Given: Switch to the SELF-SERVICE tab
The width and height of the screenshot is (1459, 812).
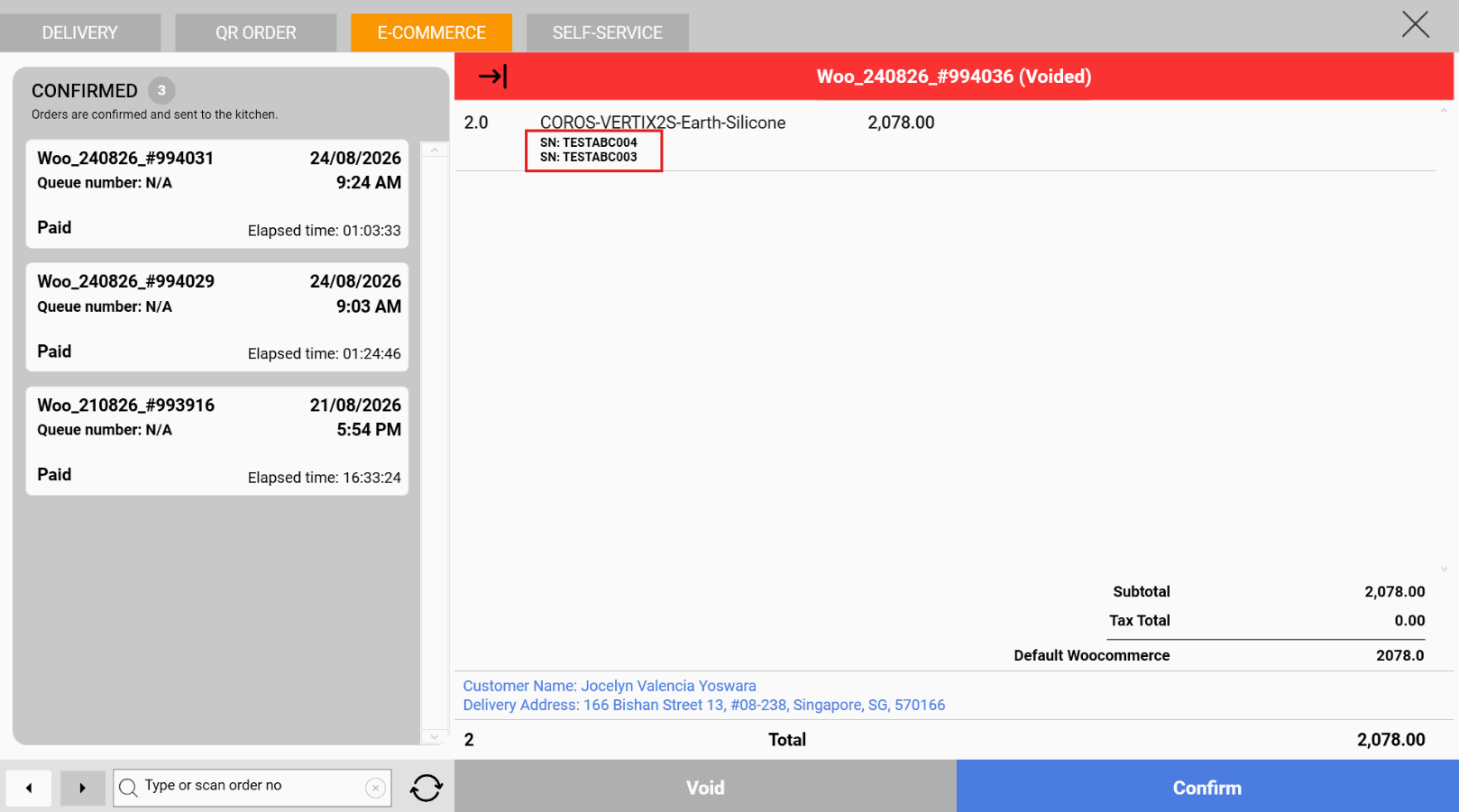Looking at the screenshot, I should (x=608, y=32).
